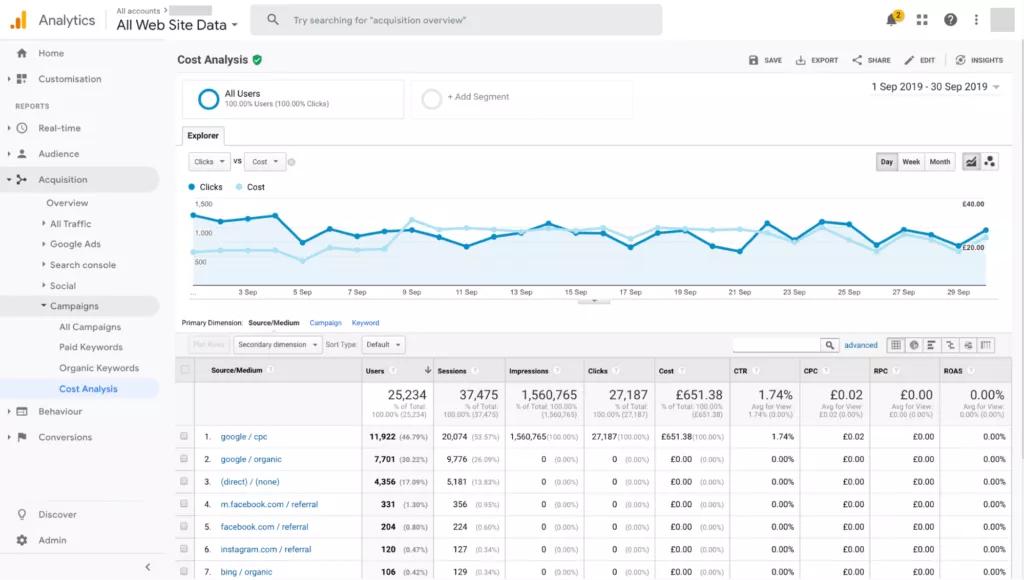Open Paid Keywords in Campaigns menu
1024x580 pixels.
click(x=91, y=347)
